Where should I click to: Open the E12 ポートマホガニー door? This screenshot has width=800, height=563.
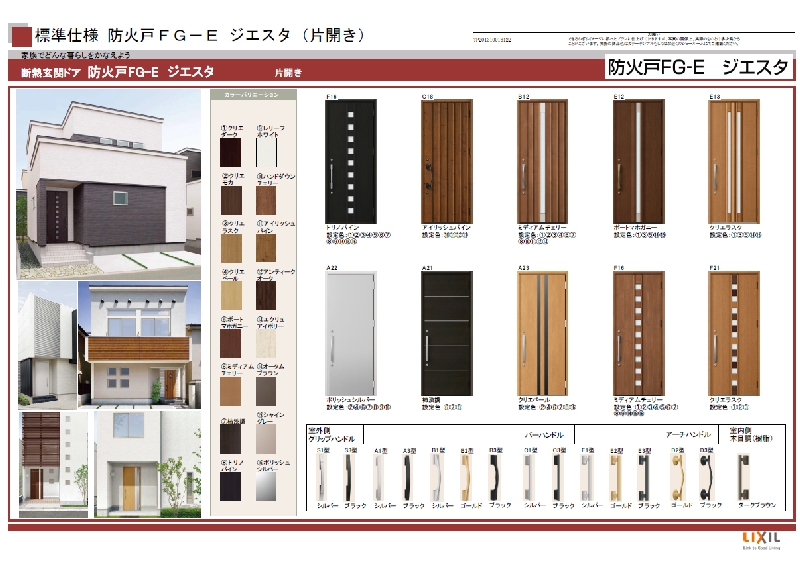638,161
